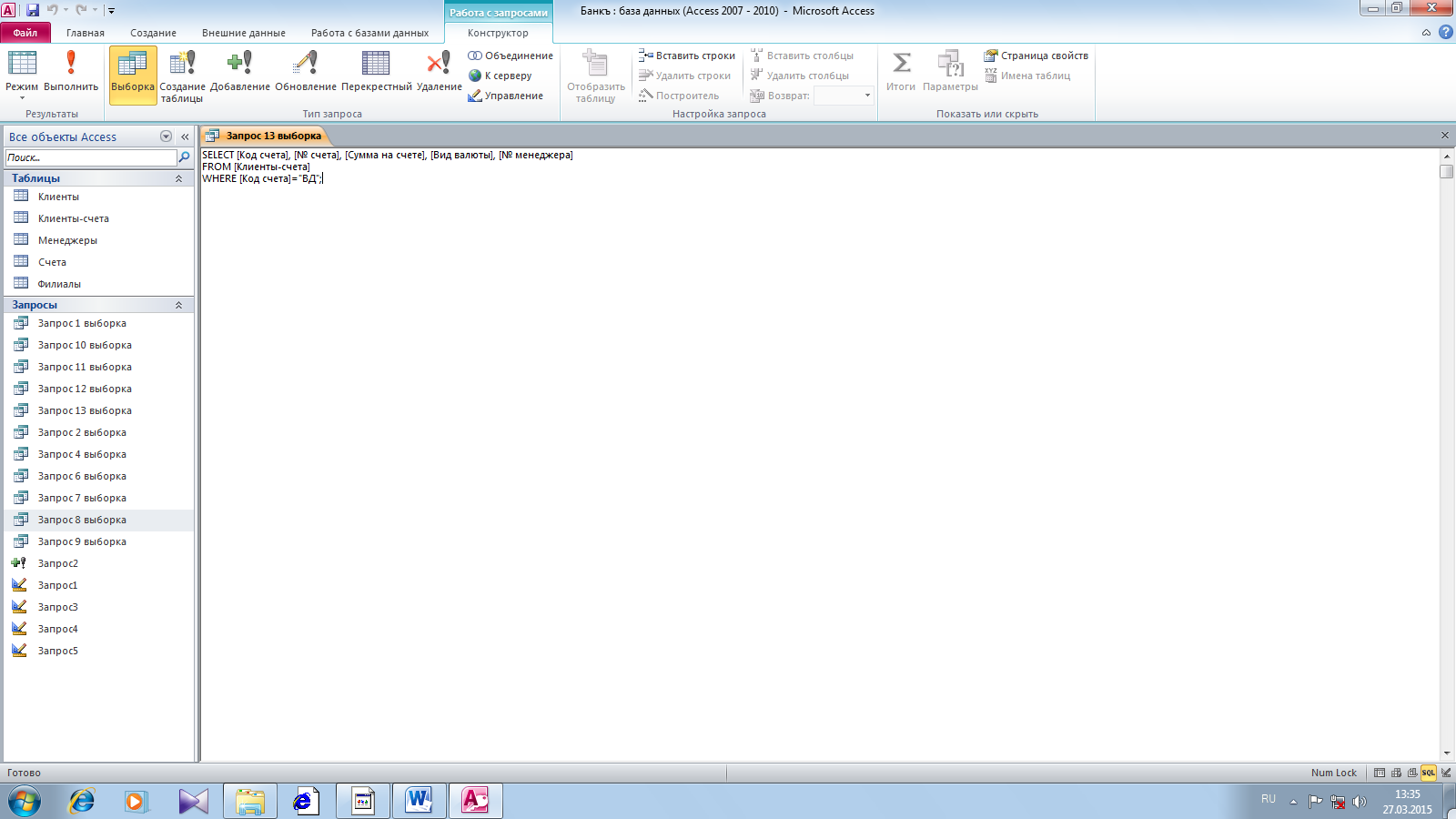Open Windows Explorer from taskbar

tap(249, 801)
